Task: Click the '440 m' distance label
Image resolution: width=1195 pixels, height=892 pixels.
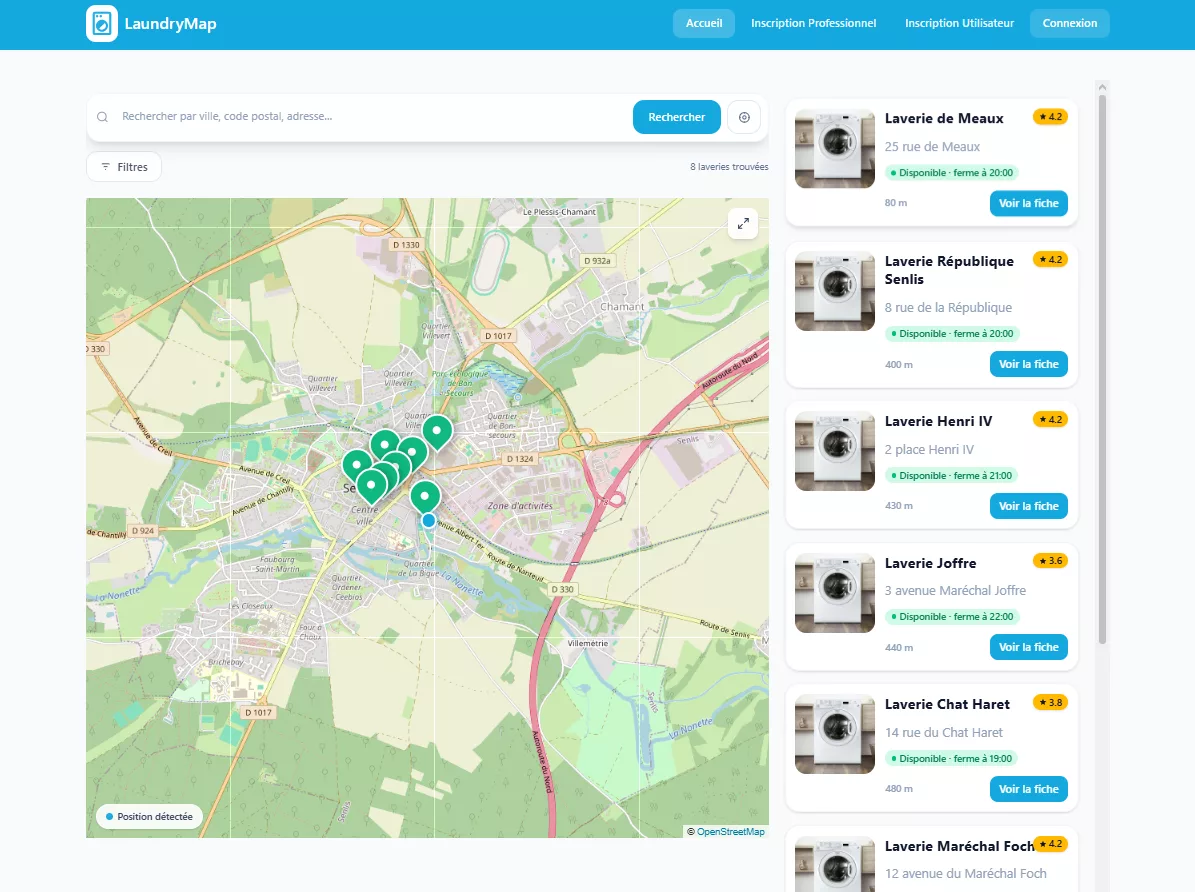Action: pyautogui.click(x=899, y=647)
